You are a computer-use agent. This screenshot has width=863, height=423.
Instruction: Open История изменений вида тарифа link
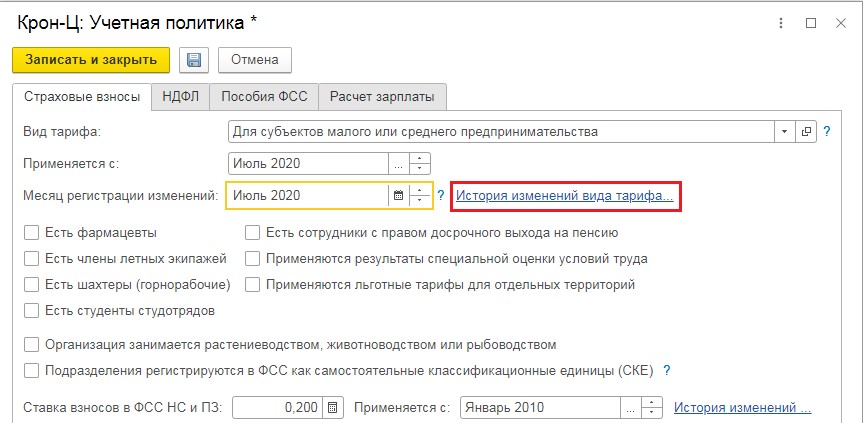tap(565, 196)
